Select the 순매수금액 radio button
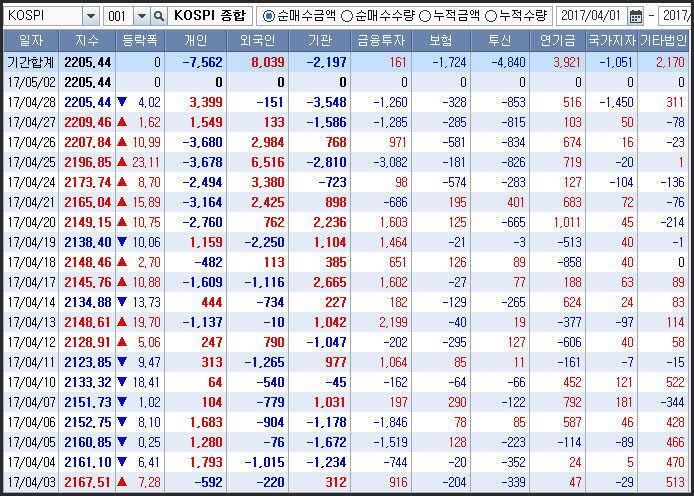 tap(268, 16)
